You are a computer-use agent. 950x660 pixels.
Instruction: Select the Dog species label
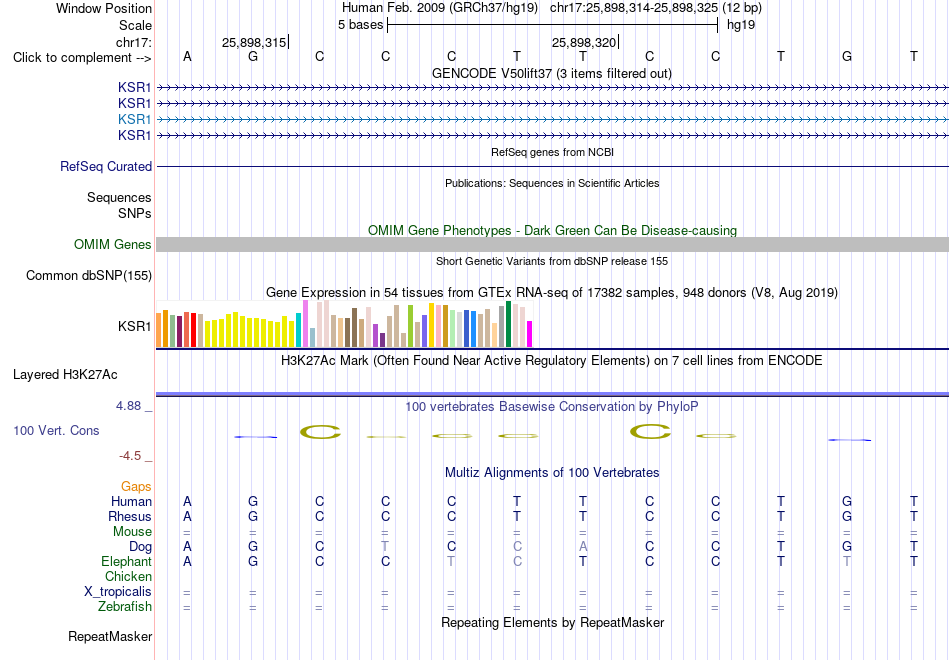pos(140,547)
